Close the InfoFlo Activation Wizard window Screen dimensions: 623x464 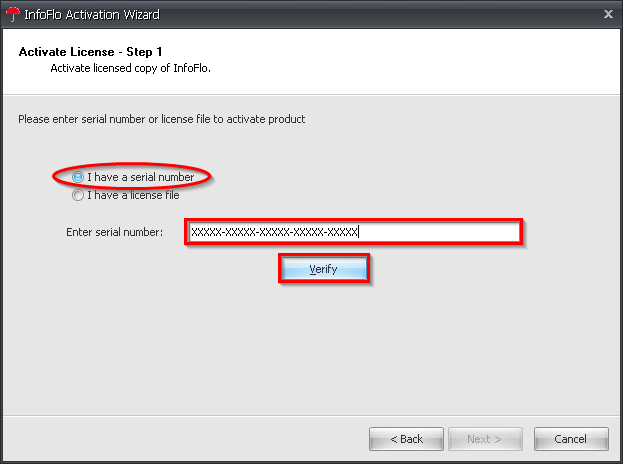(608, 15)
